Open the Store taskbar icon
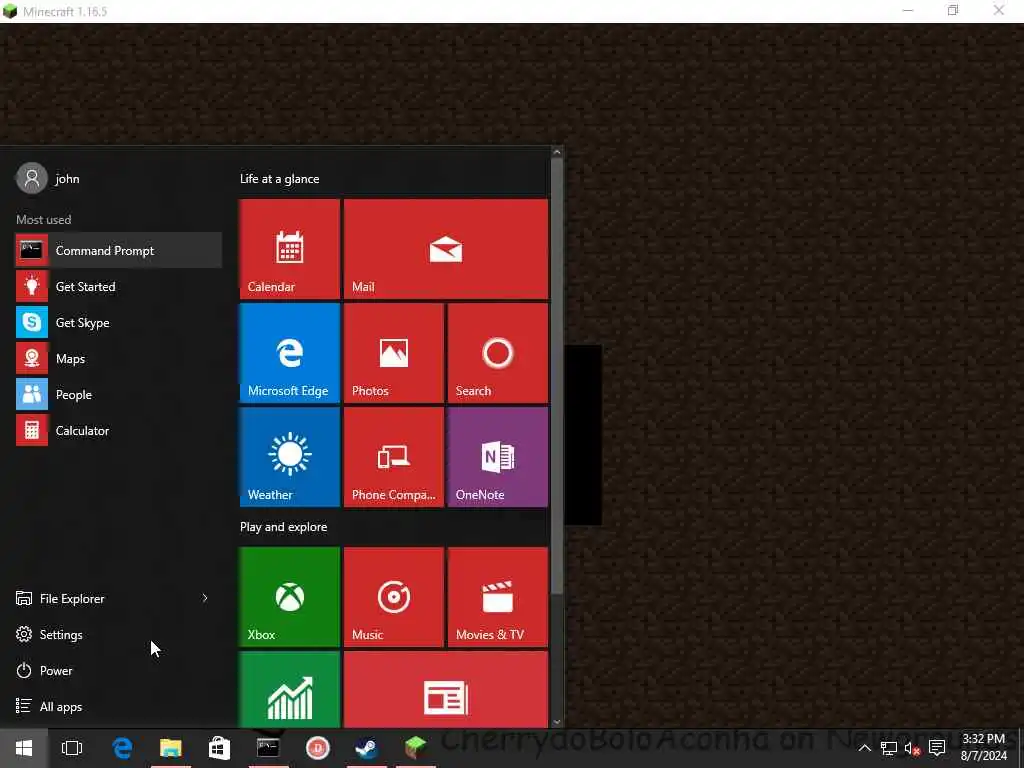Viewport: 1024px width, 768px height. tap(219, 748)
